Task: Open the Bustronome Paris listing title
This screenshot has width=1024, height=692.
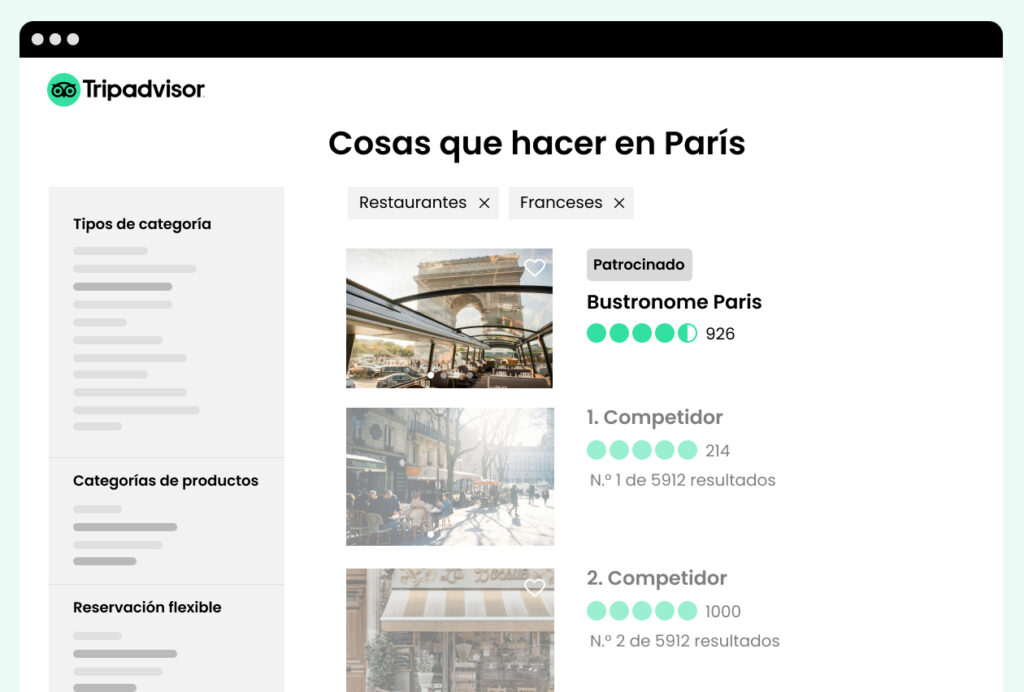Action: tap(674, 302)
